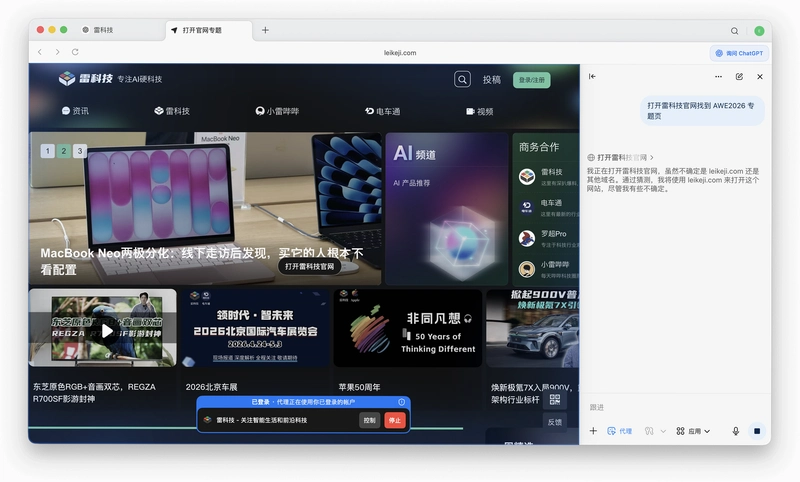Click 小雷哔哔 avatar in 商务合作 list
800x482 pixels.
pos(527,269)
